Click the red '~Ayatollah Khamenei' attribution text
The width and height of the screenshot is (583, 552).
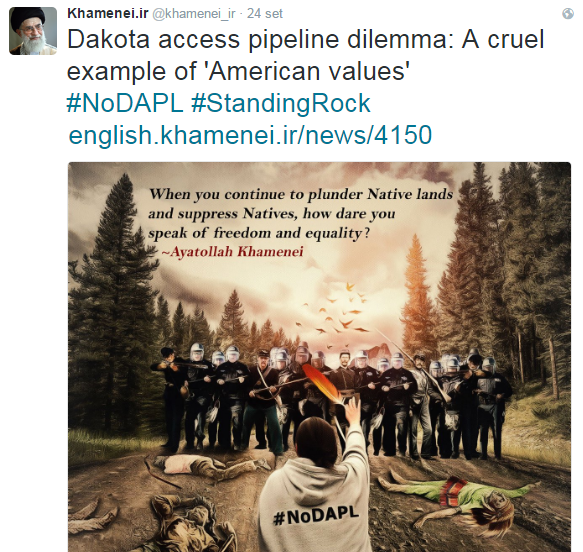click(x=233, y=252)
